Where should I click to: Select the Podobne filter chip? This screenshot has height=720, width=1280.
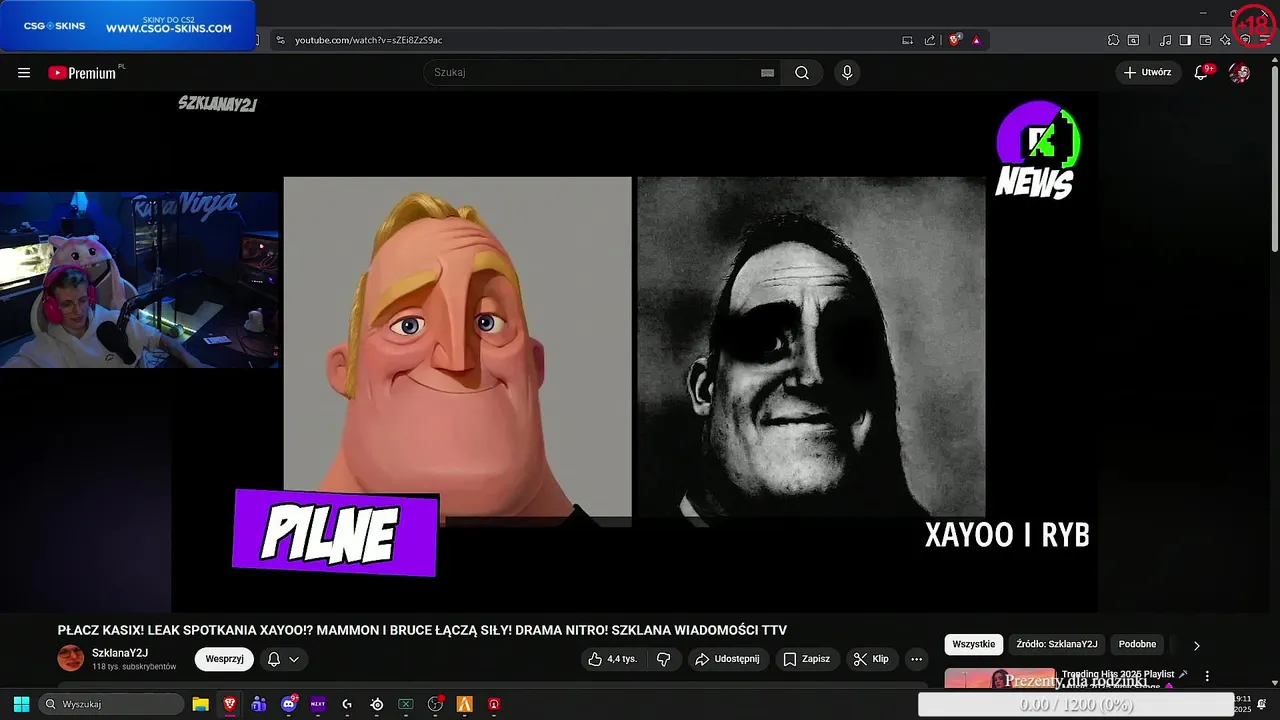pyautogui.click(x=1137, y=645)
